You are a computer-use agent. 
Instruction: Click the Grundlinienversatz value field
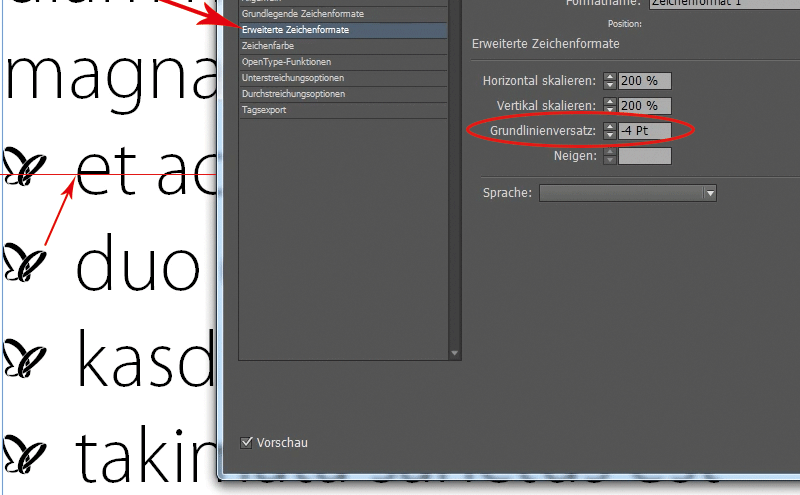(645, 131)
